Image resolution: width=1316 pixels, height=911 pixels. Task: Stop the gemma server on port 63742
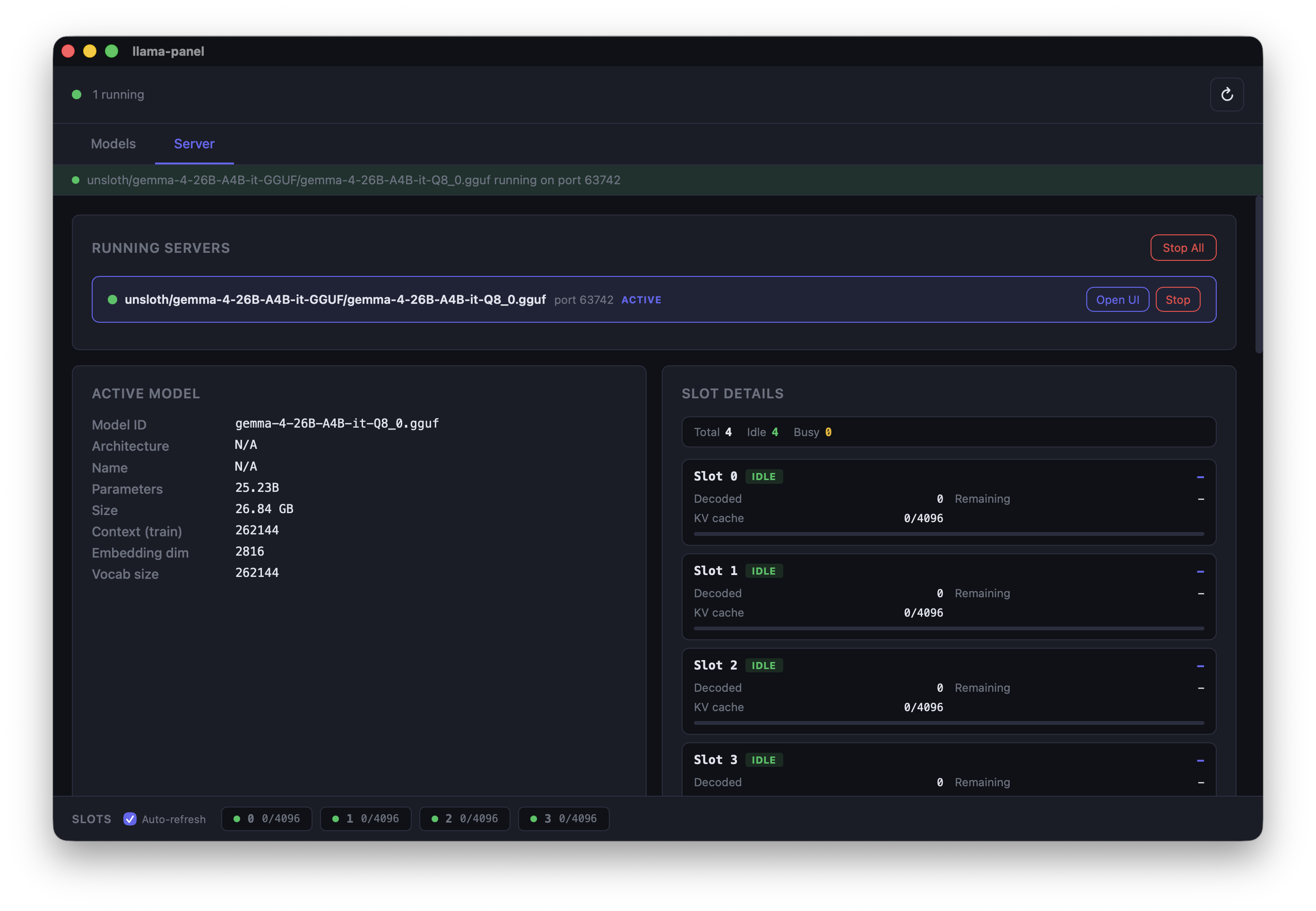click(1177, 300)
